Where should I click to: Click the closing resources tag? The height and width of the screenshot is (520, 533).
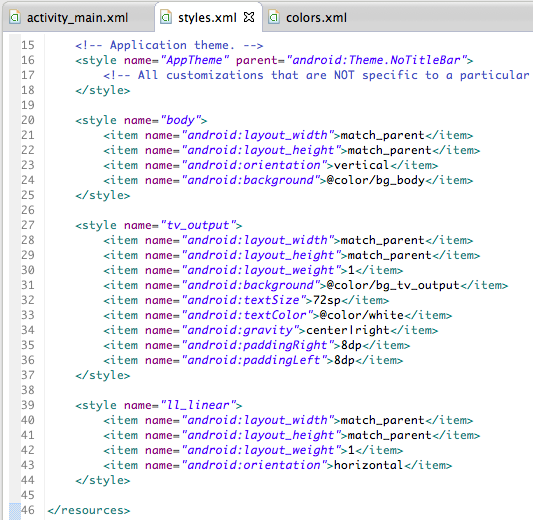click(x=89, y=510)
